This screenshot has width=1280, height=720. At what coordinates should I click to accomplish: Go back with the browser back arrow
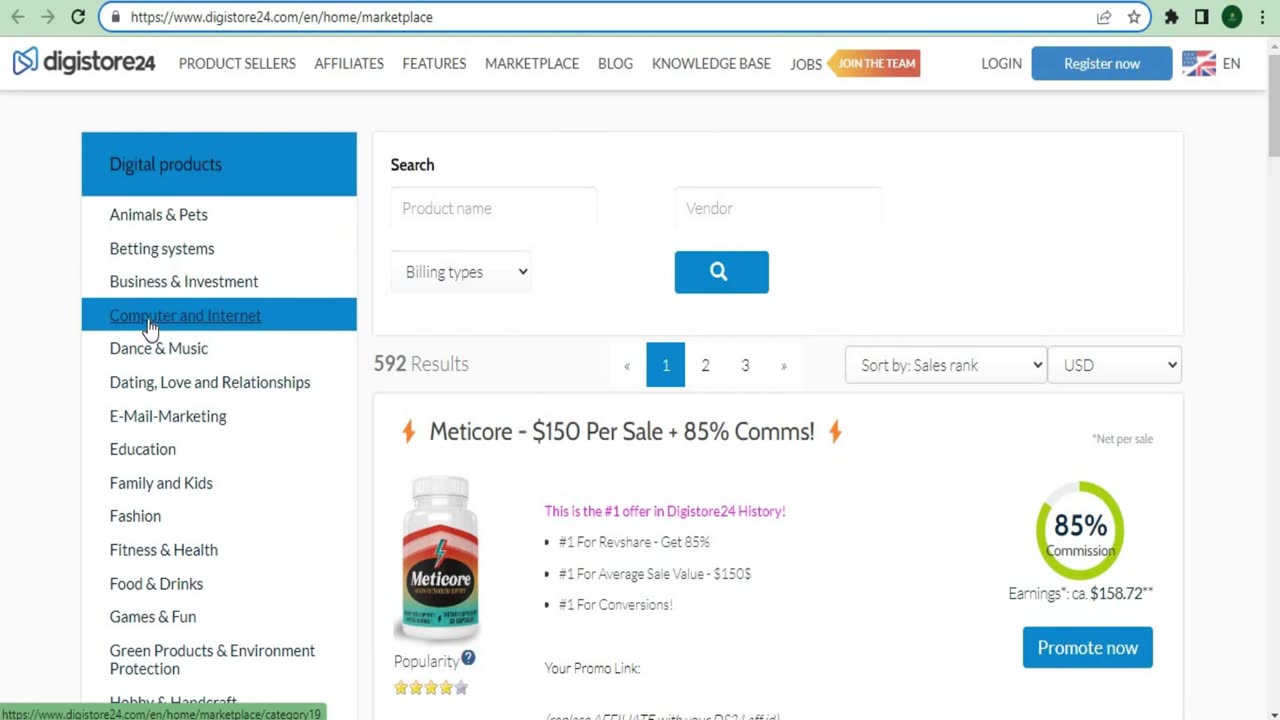pos(17,17)
